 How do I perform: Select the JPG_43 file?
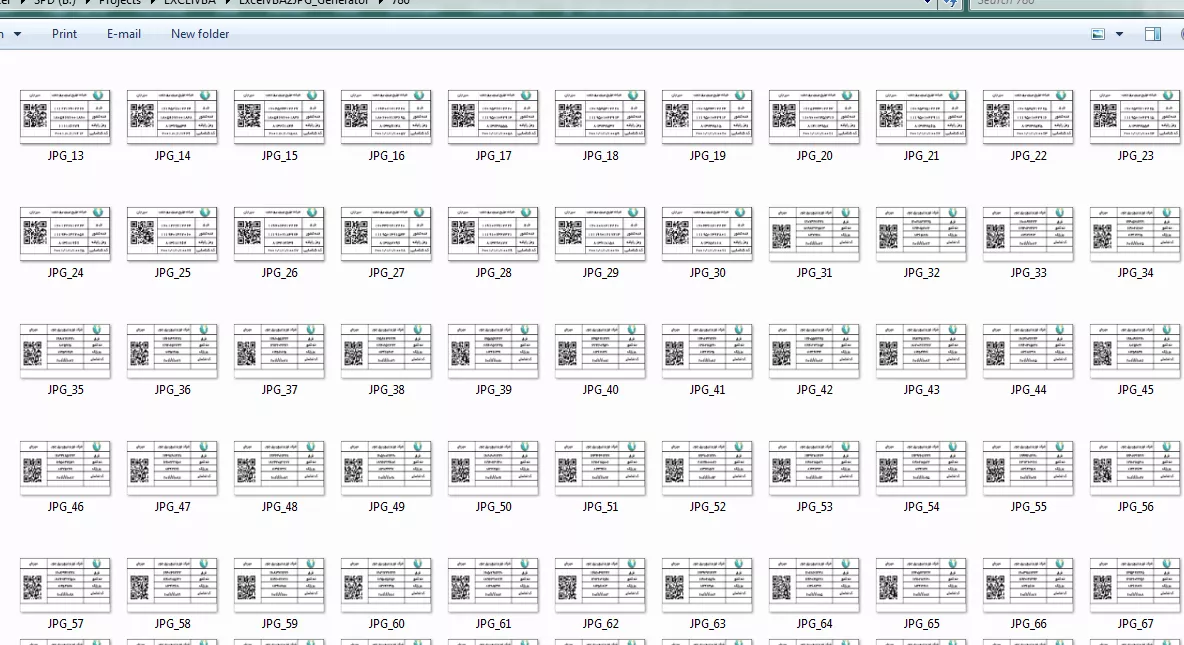click(921, 350)
